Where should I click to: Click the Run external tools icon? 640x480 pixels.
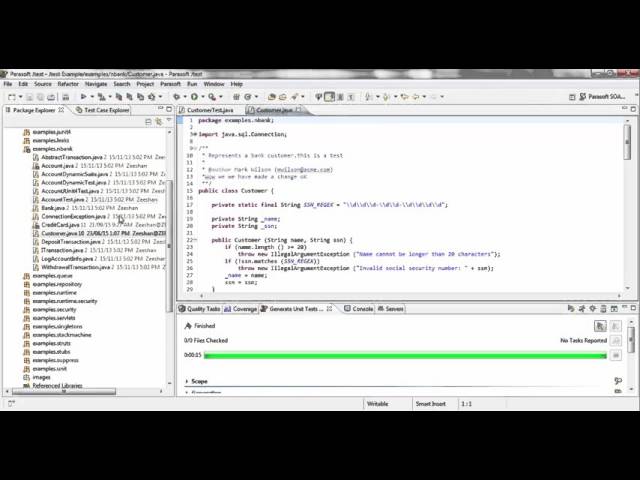[x=212, y=97]
